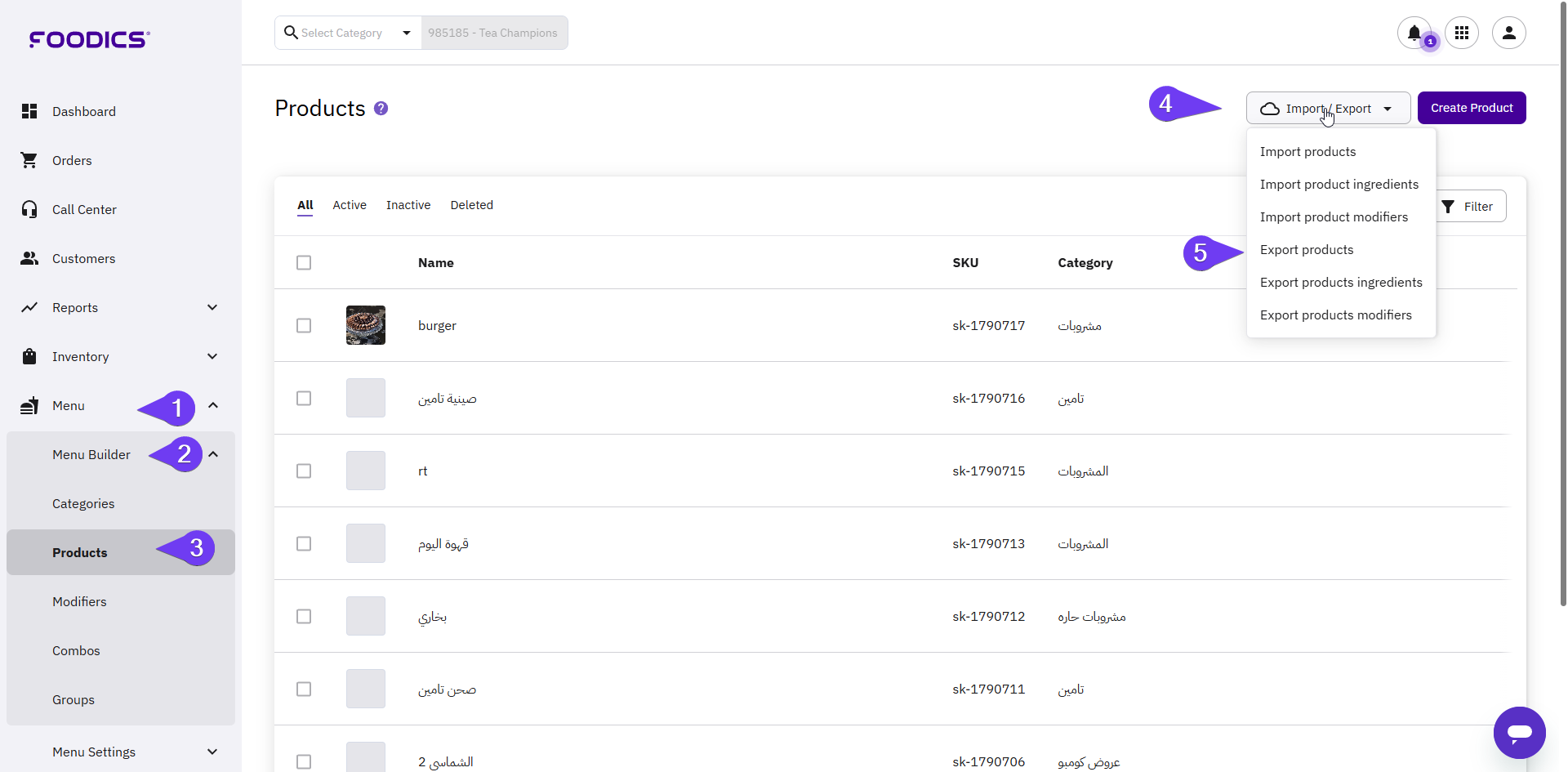The height and width of the screenshot is (772, 1568).
Task: Expand the Inventory sidebar section
Action: (212, 356)
